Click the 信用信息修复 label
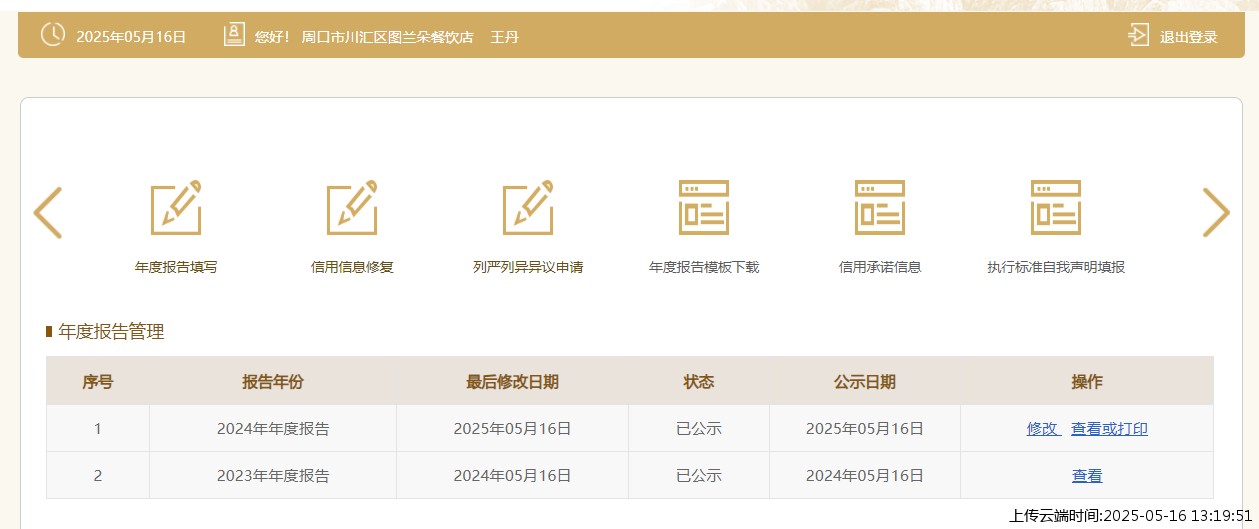Viewport: 1259px width, 529px height. tap(352, 267)
